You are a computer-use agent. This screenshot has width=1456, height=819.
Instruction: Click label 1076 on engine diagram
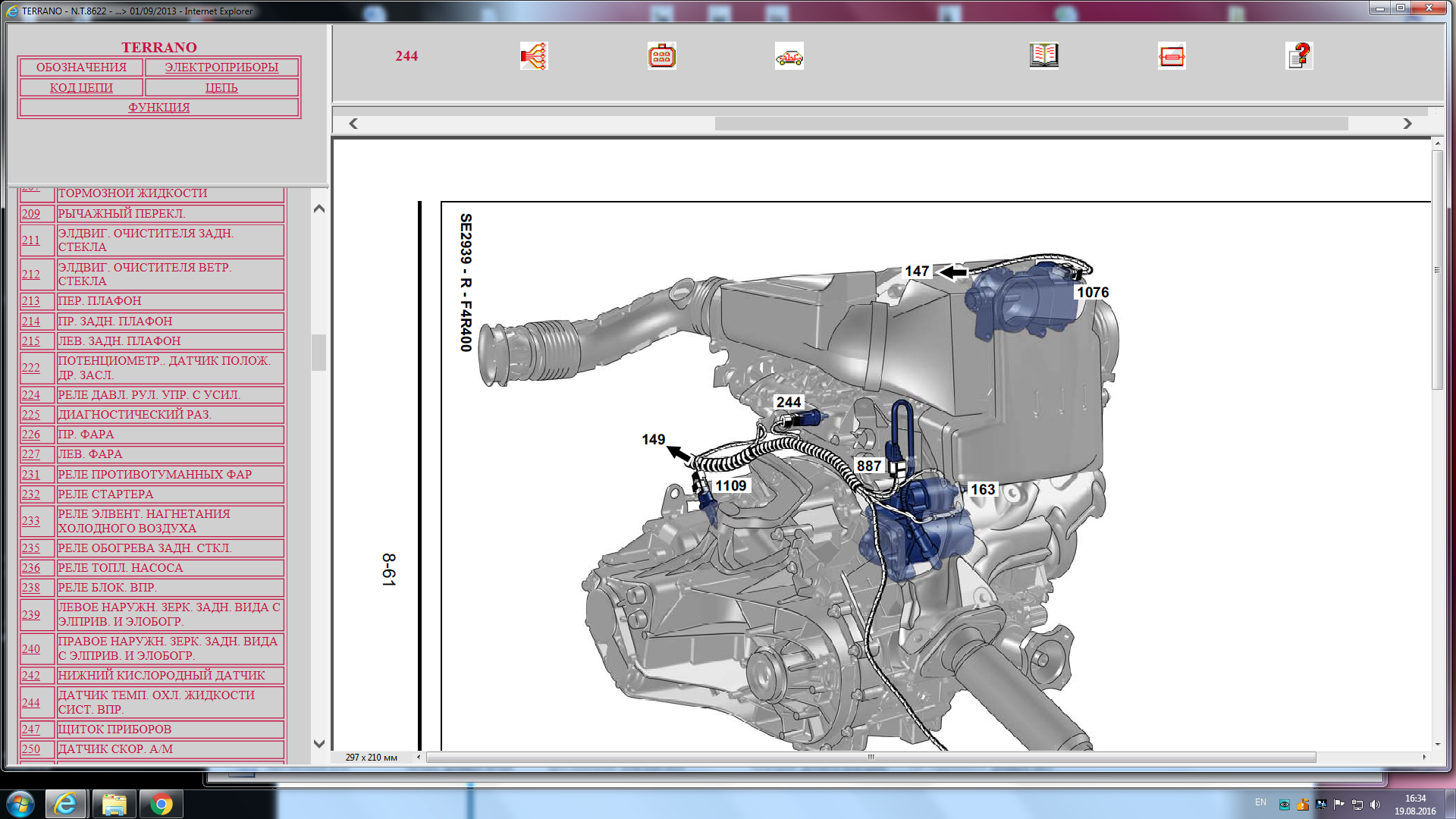[x=1093, y=293]
